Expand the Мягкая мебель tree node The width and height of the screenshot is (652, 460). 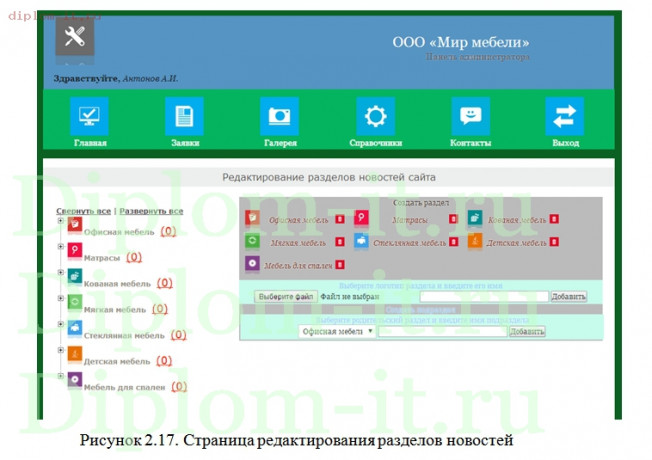(60, 298)
